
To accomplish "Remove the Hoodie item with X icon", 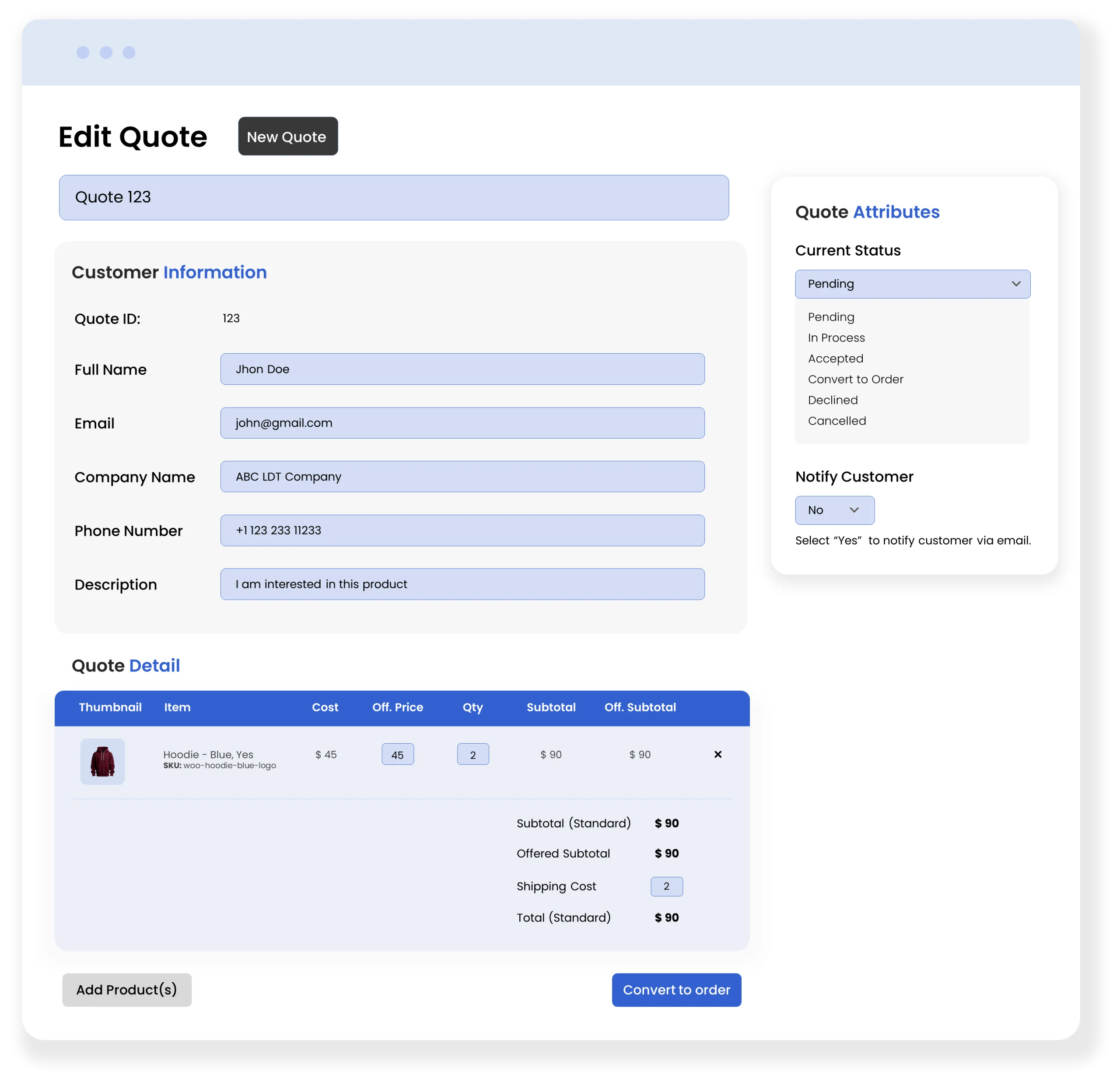I will (717, 755).
